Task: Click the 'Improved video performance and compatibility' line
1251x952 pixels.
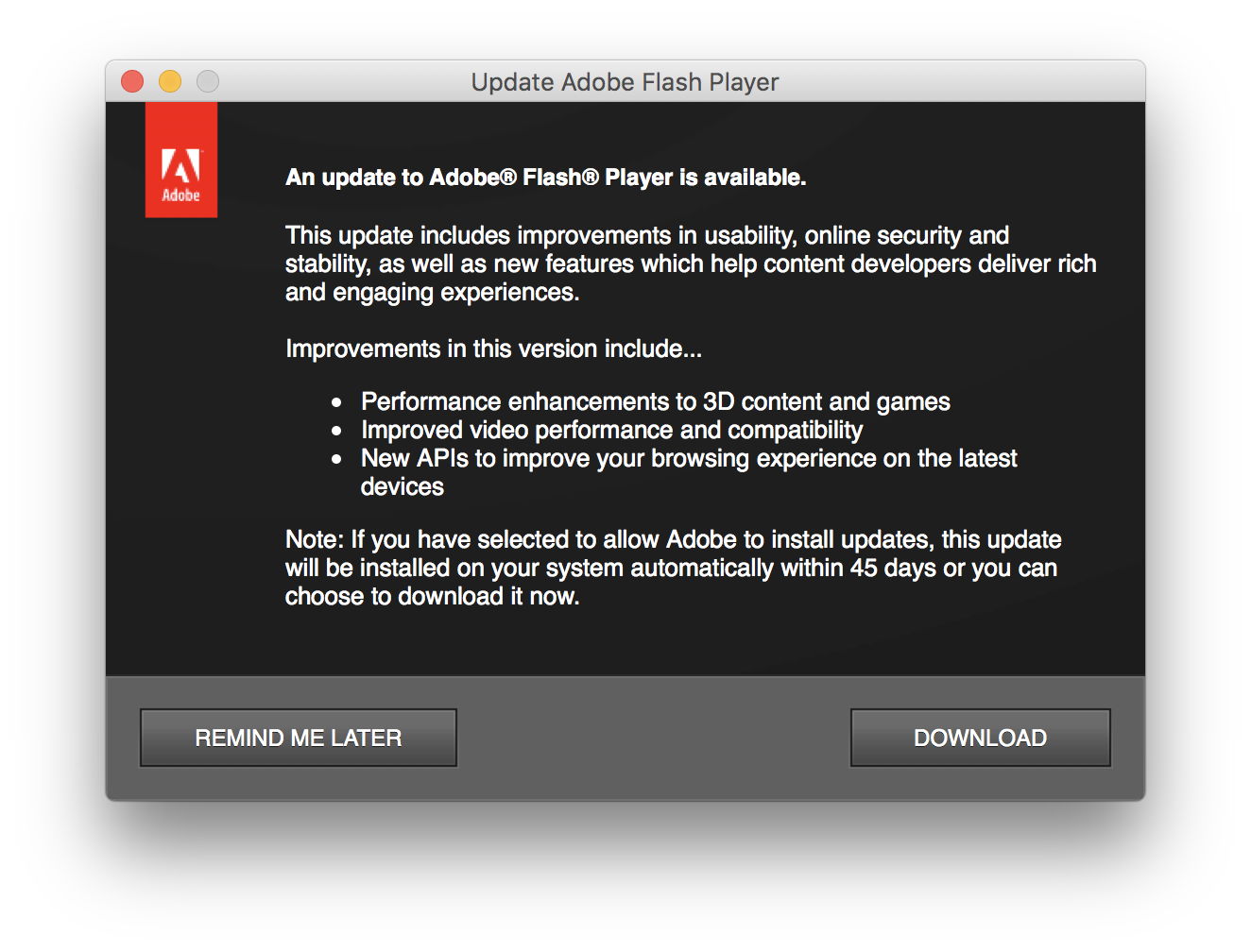Action: [x=611, y=430]
